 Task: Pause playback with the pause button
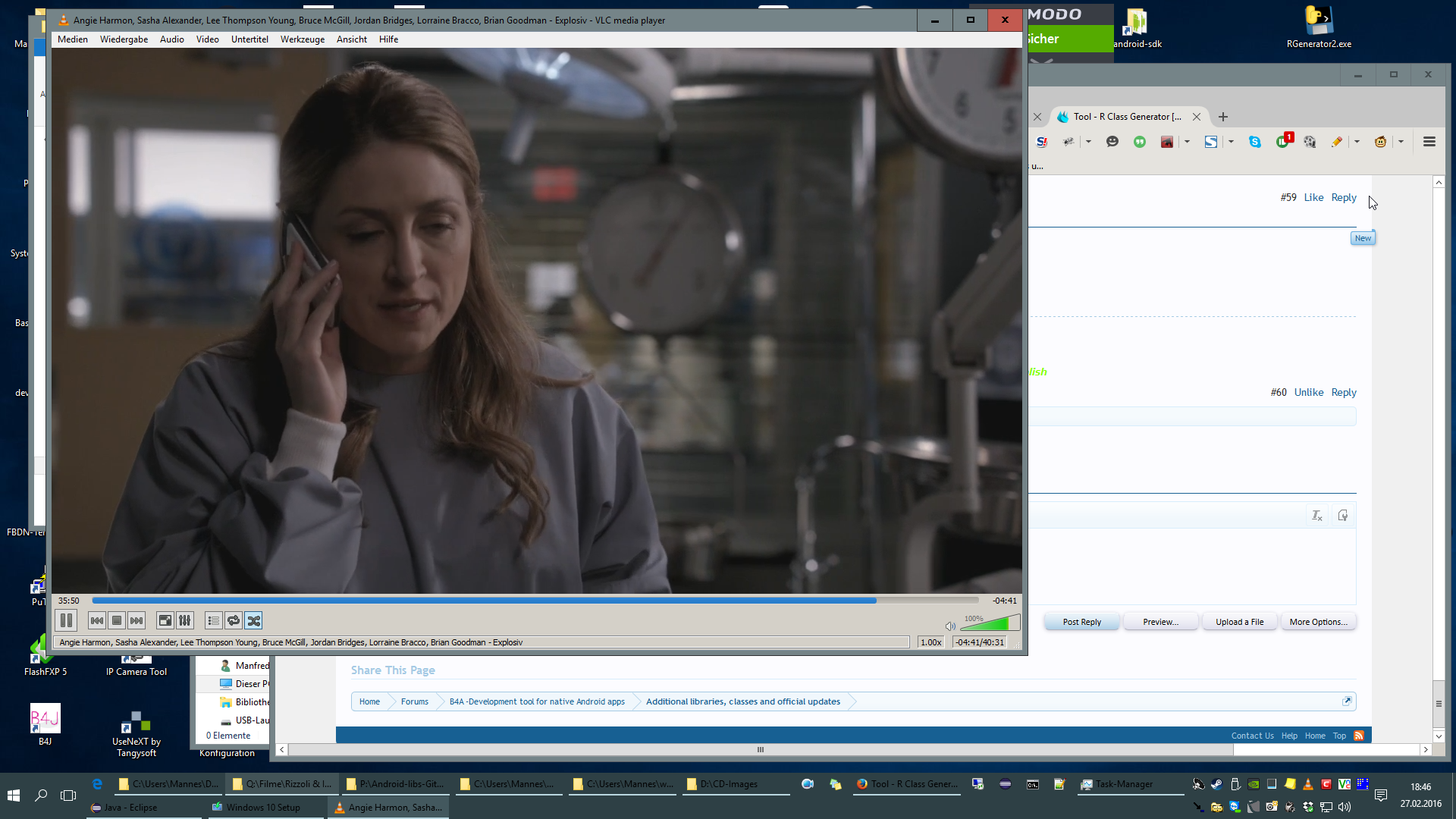[x=66, y=620]
